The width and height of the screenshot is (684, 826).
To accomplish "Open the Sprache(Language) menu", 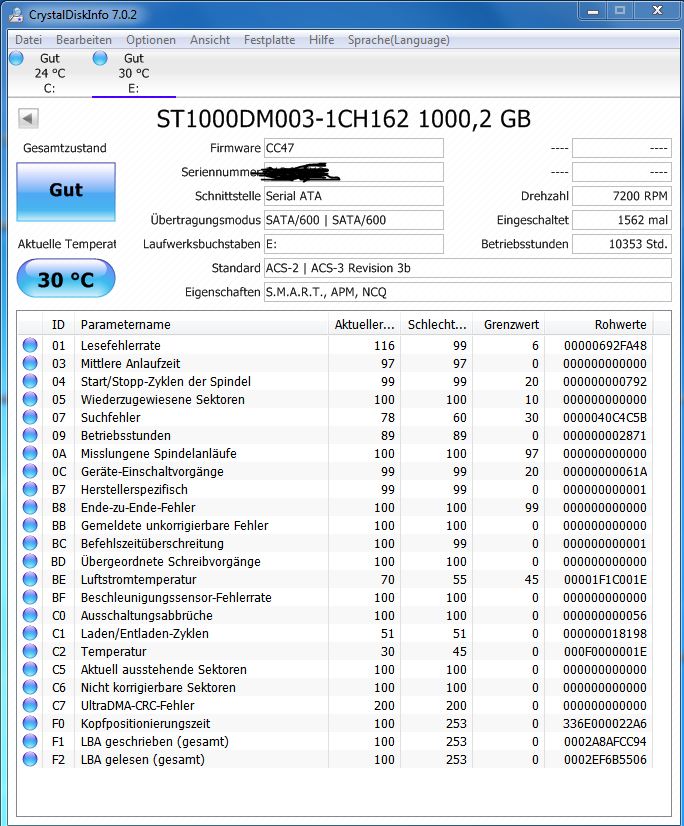I will (x=398, y=40).
